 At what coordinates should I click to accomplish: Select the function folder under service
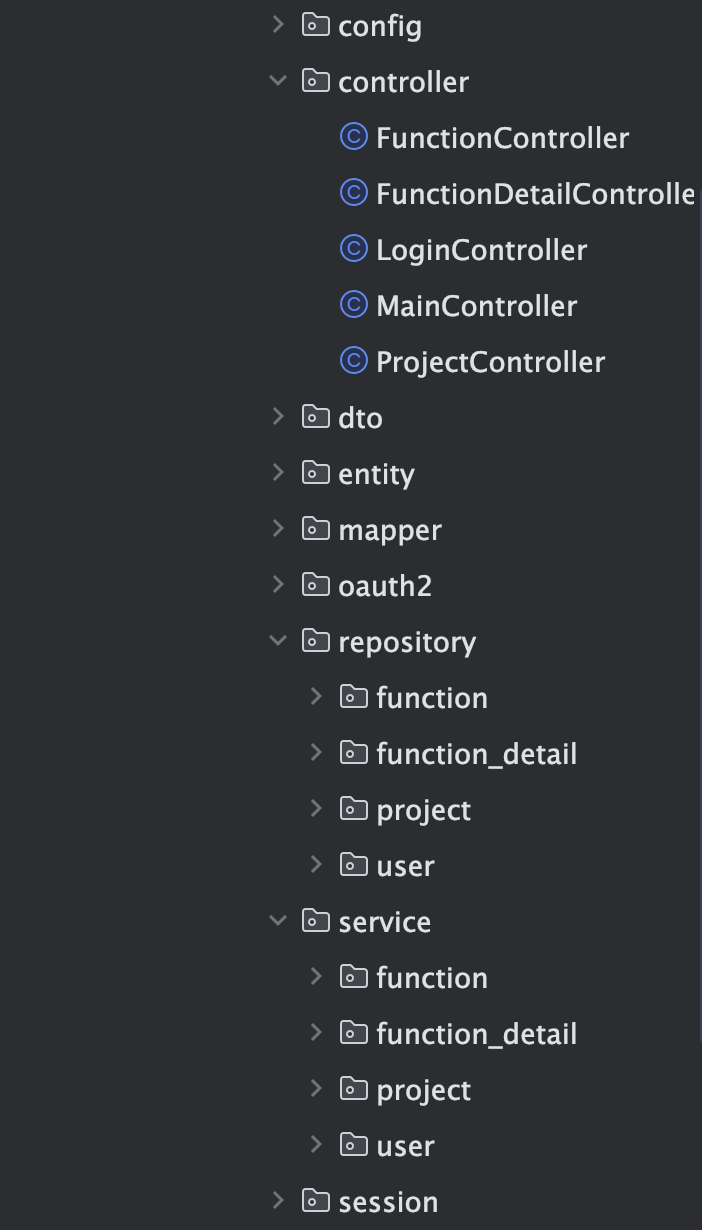click(431, 977)
